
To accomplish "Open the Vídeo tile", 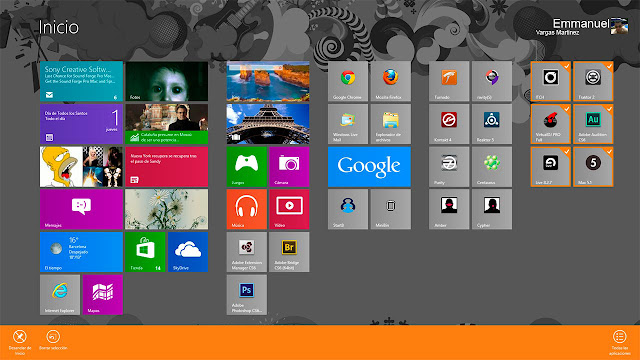I will [x=289, y=209].
